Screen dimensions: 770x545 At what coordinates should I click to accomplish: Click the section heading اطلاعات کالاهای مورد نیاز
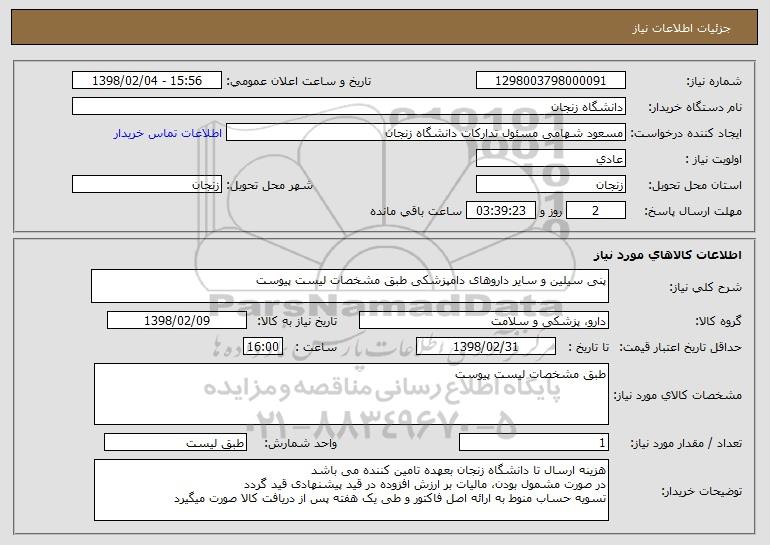(x=667, y=255)
